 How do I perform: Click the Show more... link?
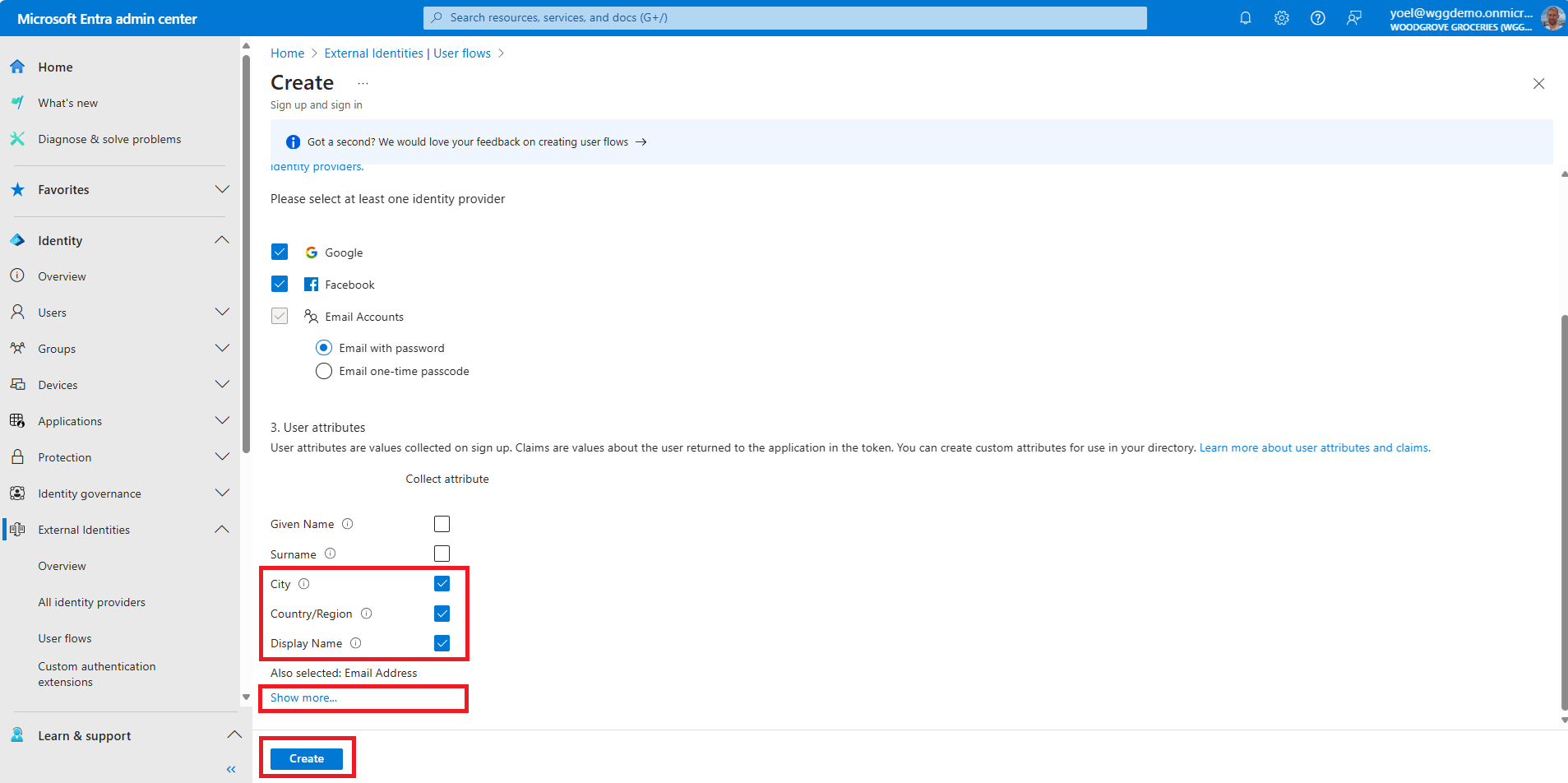303,697
